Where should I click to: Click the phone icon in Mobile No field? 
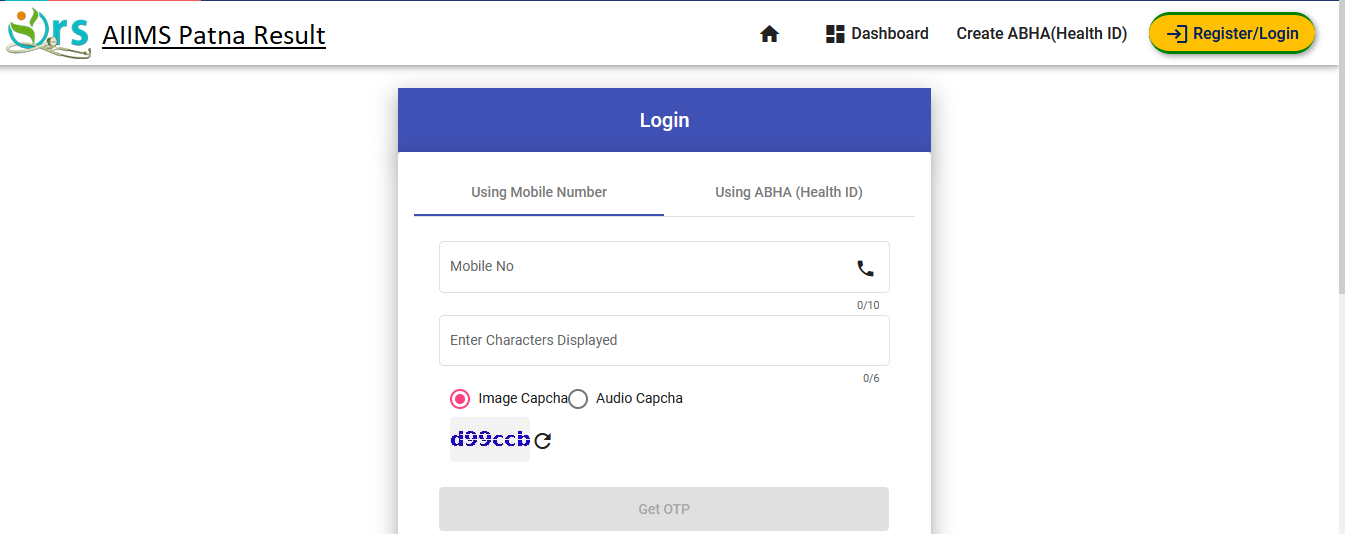point(865,268)
